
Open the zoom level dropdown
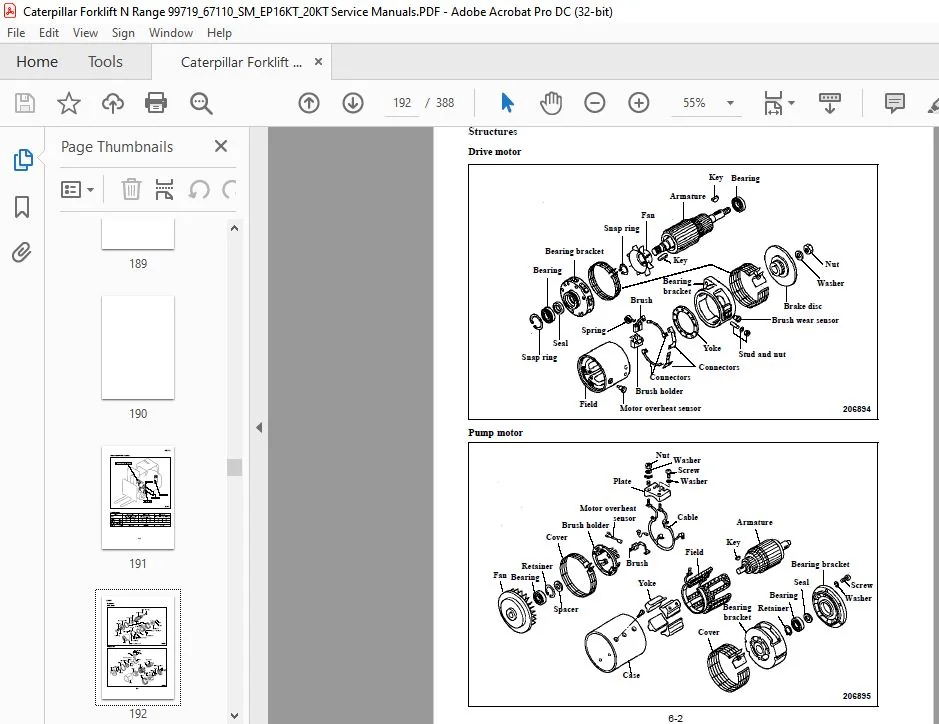(x=730, y=103)
